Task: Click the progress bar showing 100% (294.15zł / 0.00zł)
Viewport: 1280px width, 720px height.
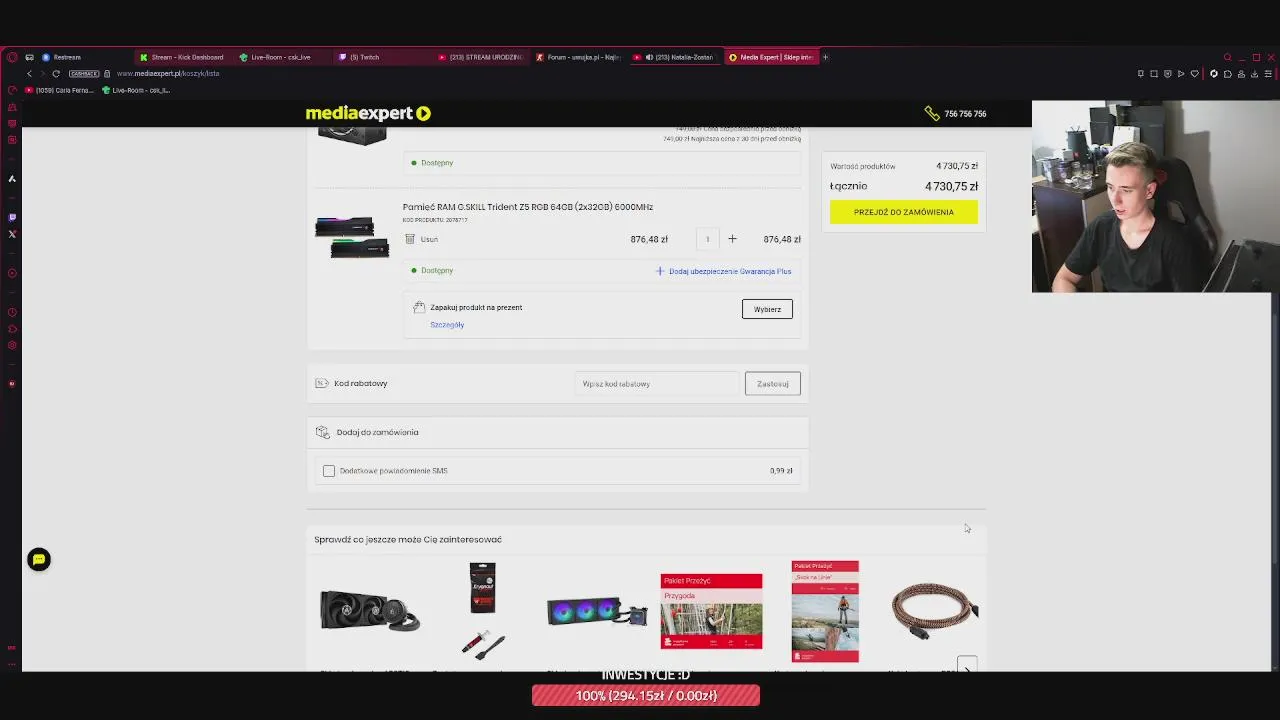Action: click(646, 696)
